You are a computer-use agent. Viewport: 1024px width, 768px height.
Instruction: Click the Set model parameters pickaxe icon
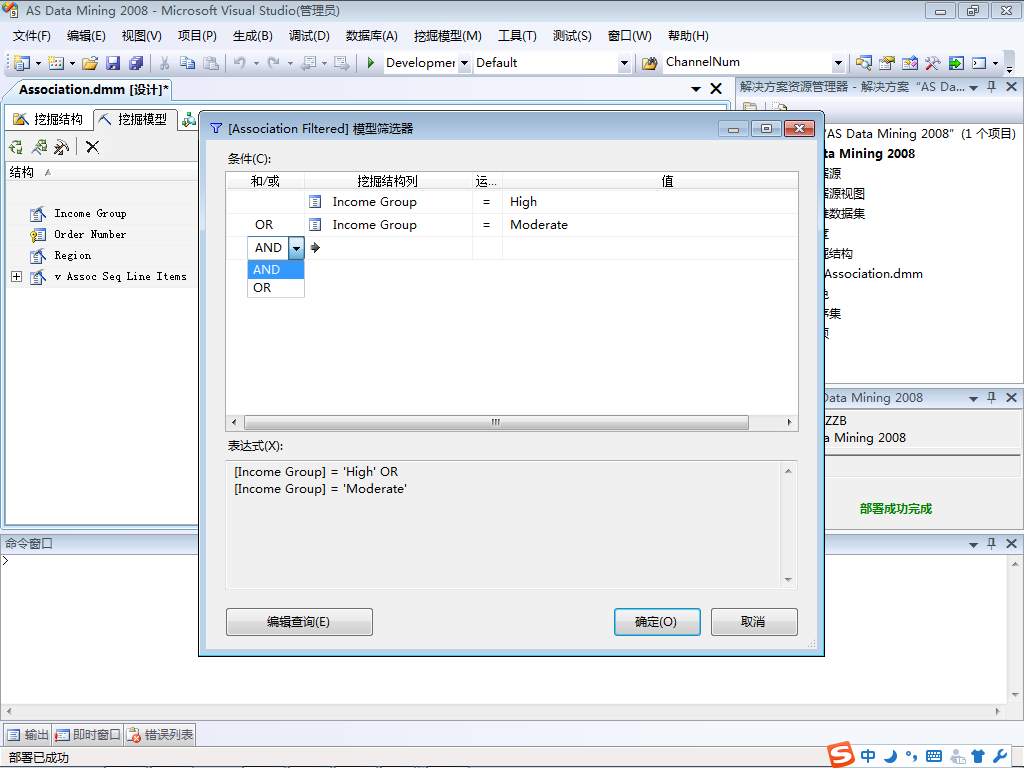click(x=61, y=147)
